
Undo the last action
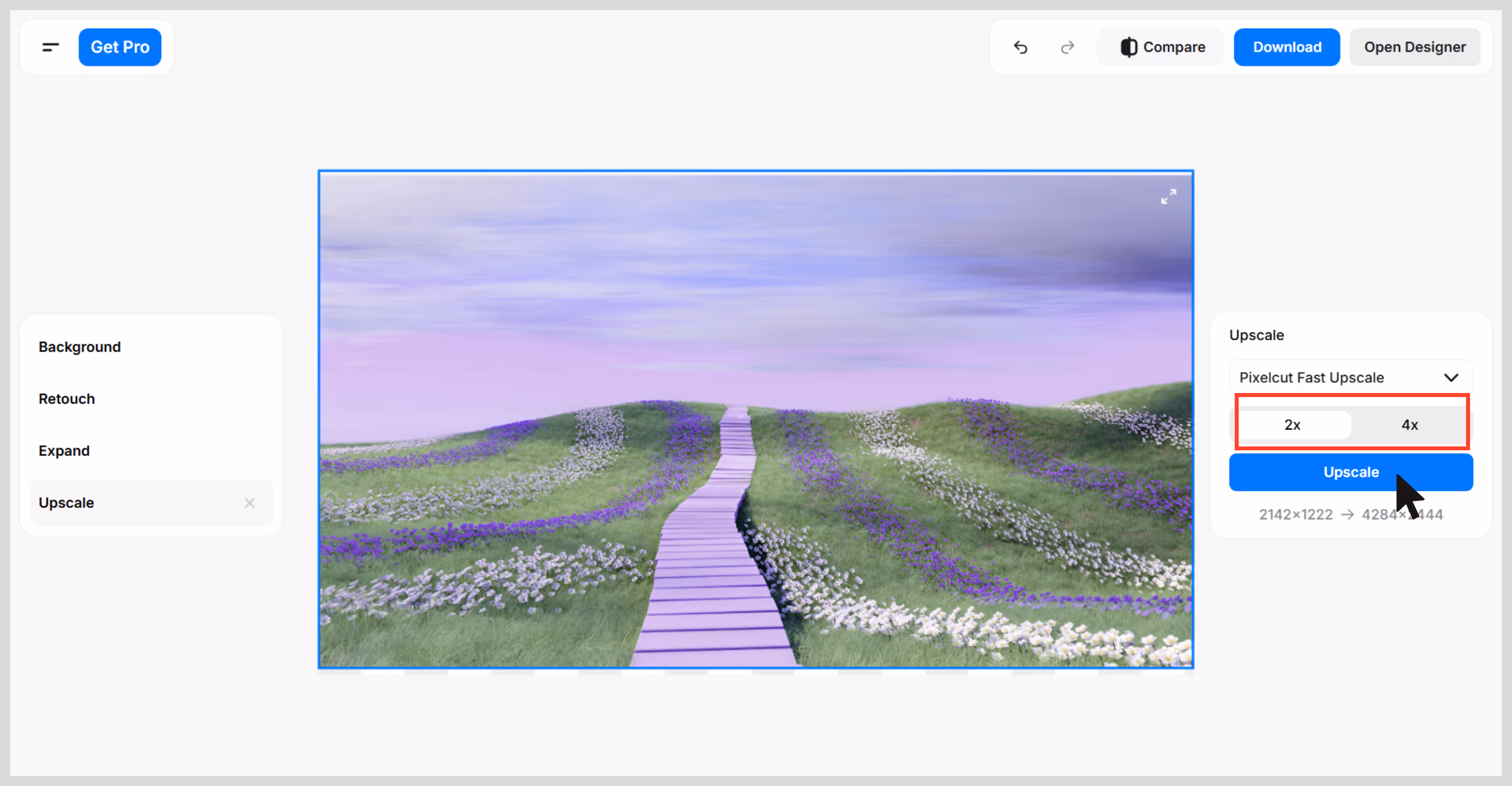[1021, 47]
